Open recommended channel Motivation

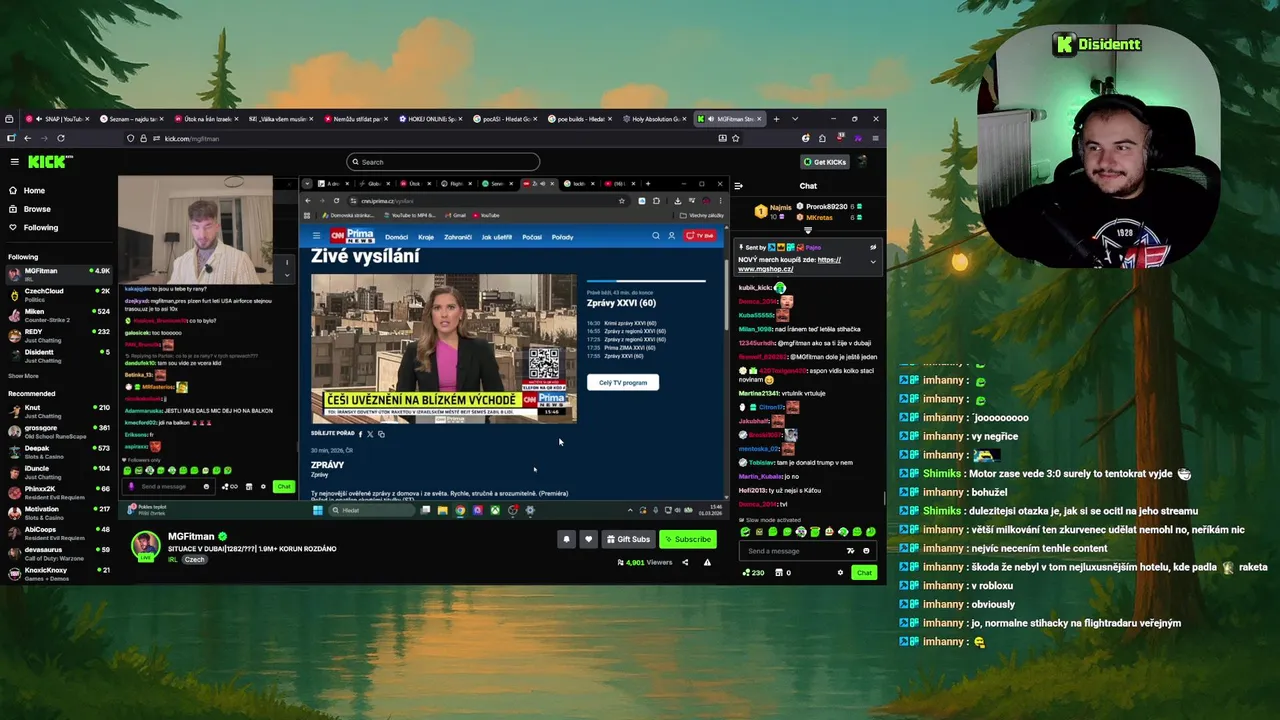point(60,512)
